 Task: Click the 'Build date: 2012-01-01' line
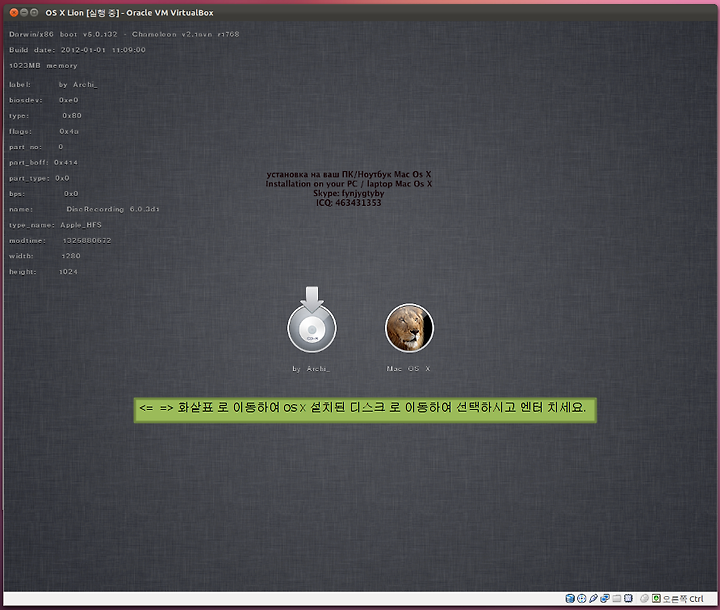(x=77, y=50)
